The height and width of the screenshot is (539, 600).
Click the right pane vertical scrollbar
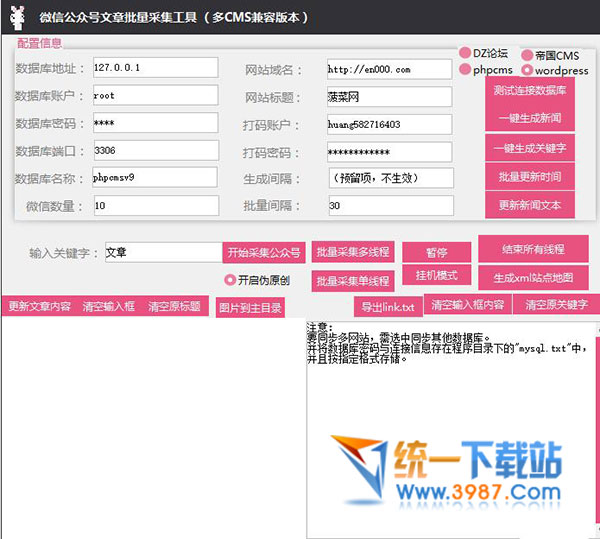click(x=598, y=430)
